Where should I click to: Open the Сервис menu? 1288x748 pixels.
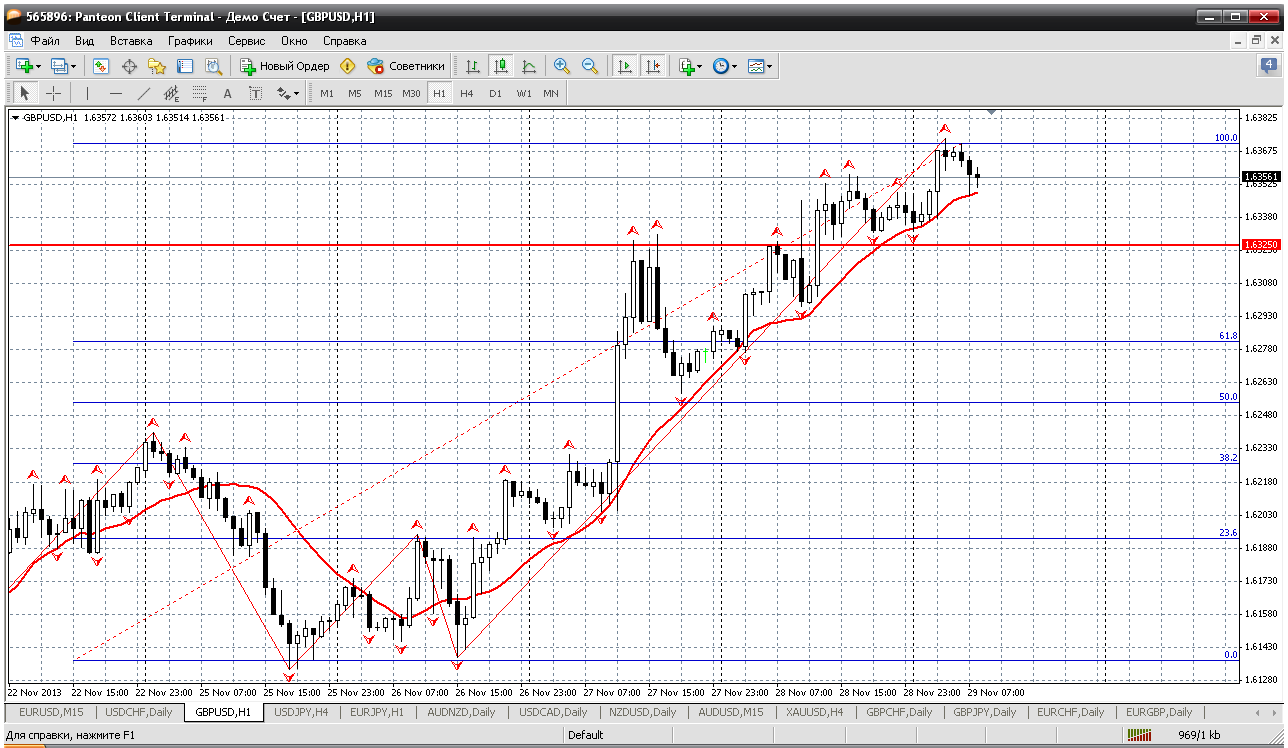[246, 41]
